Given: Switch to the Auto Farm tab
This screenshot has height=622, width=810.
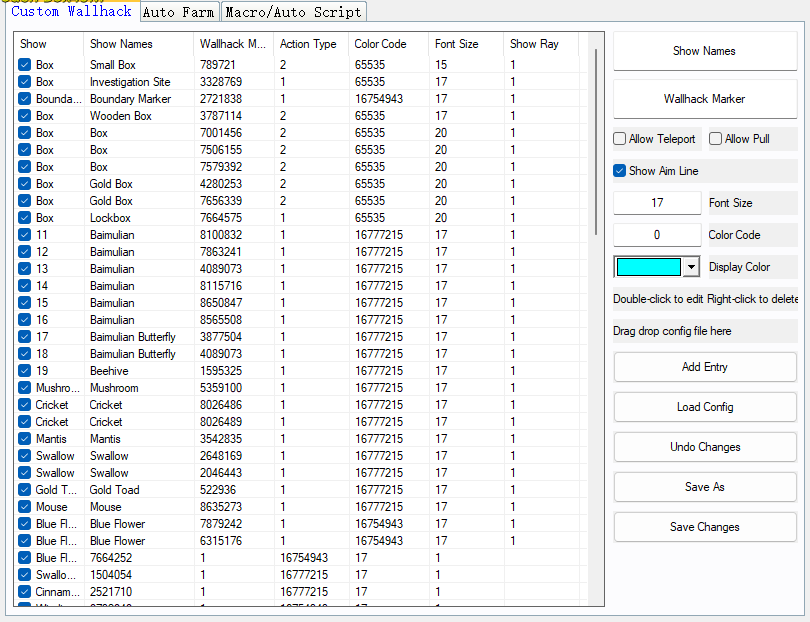Looking at the screenshot, I should pos(178,12).
